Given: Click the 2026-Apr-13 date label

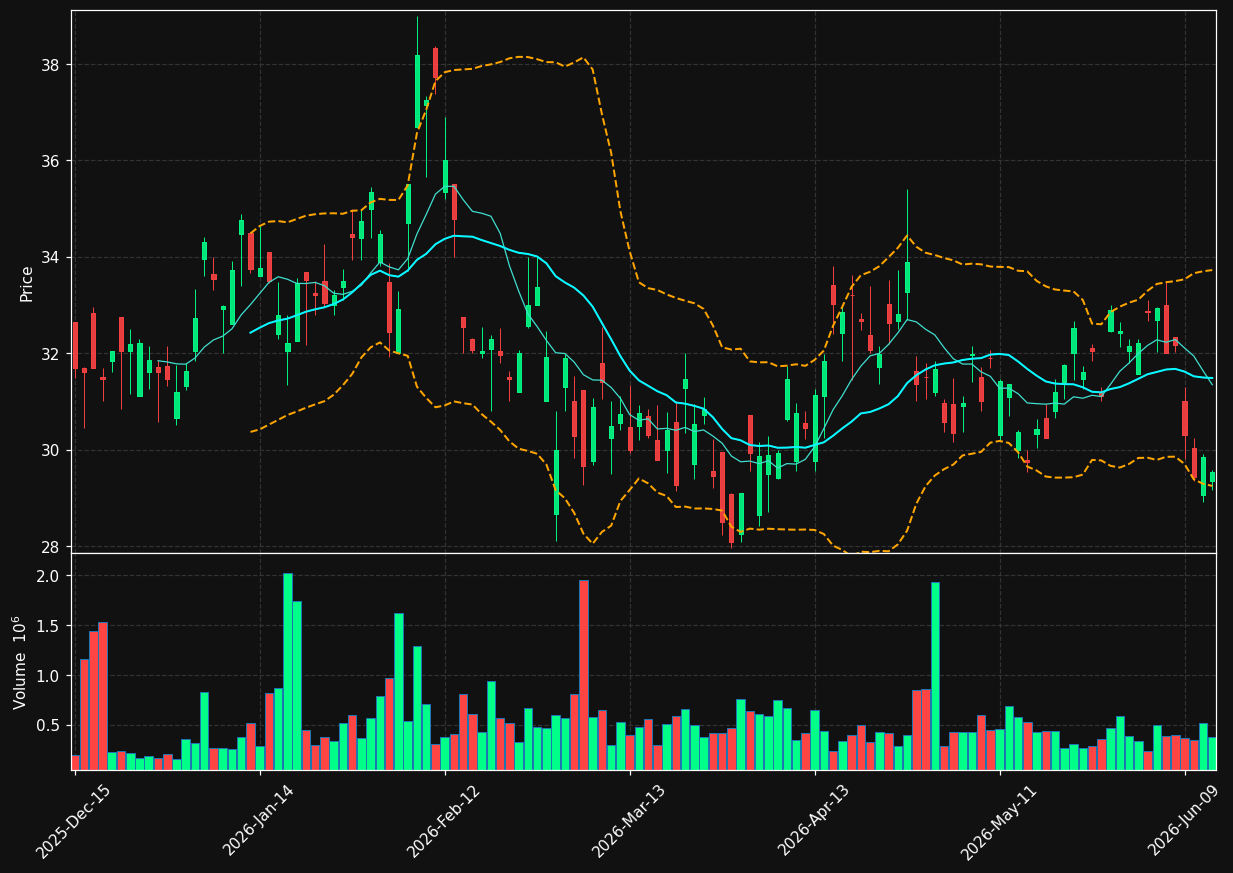Looking at the screenshot, I should [814, 822].
